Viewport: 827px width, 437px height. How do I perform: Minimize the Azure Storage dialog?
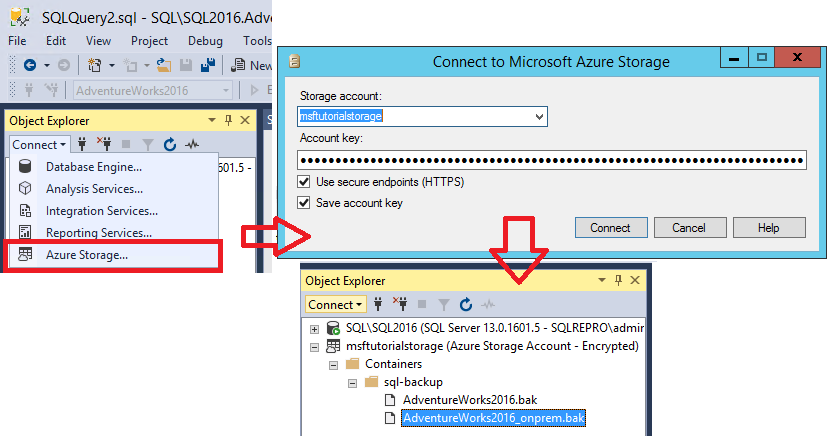(734, 57)
